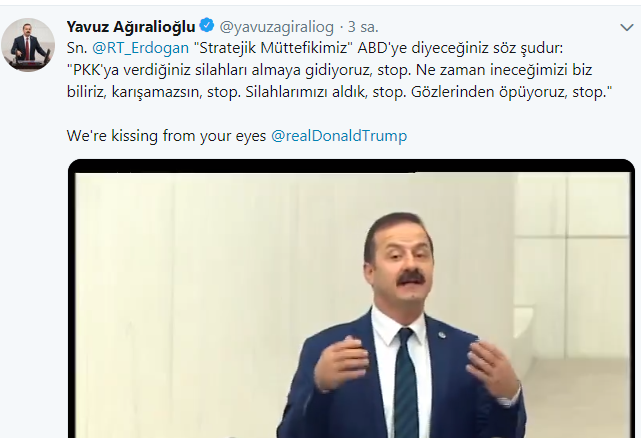
Task: Click the line starting 'biliriz, karışamazsın'
Action: click(340, 92)
